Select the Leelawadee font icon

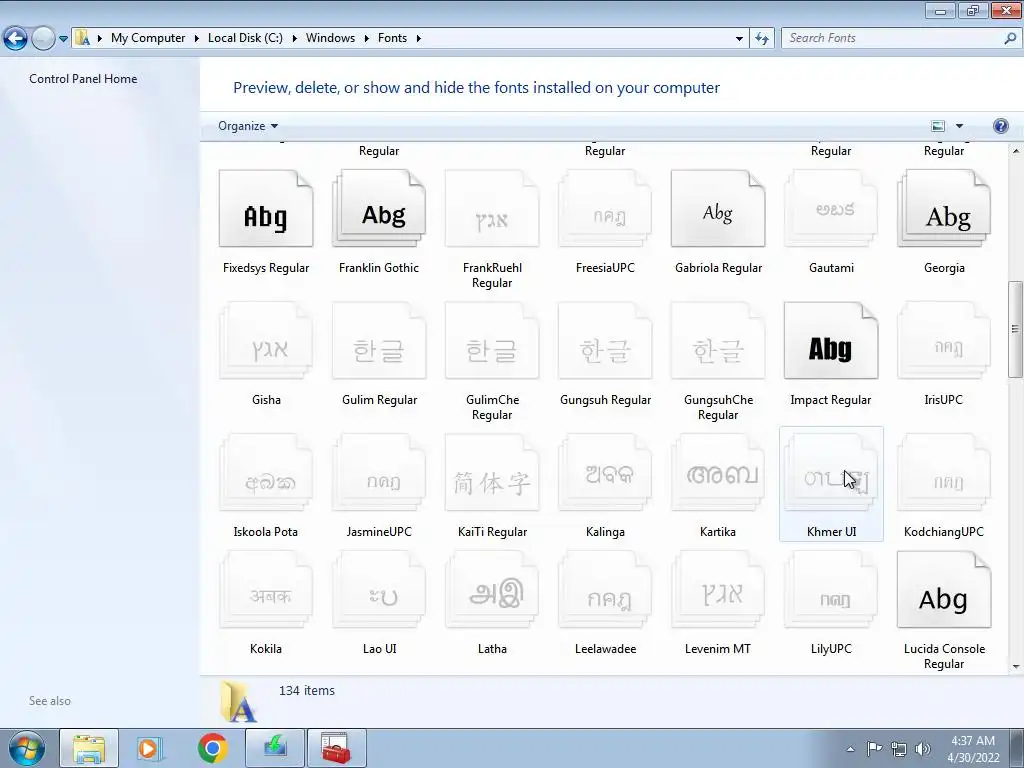pyautogui.click(x=605, y=589)
